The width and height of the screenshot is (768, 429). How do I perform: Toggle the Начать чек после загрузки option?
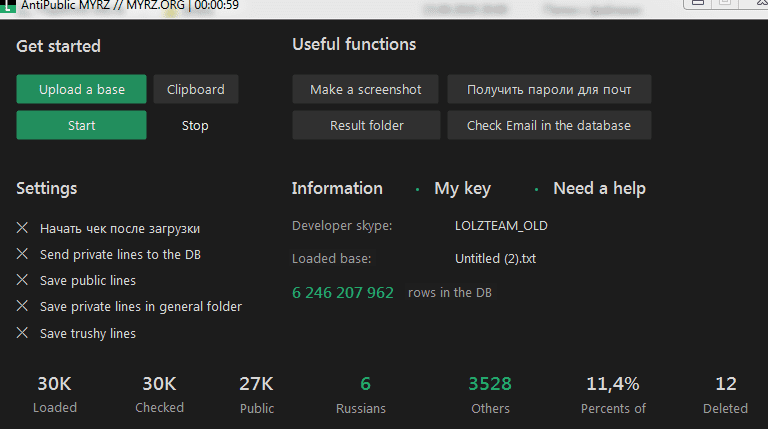[x=23, y=228]
